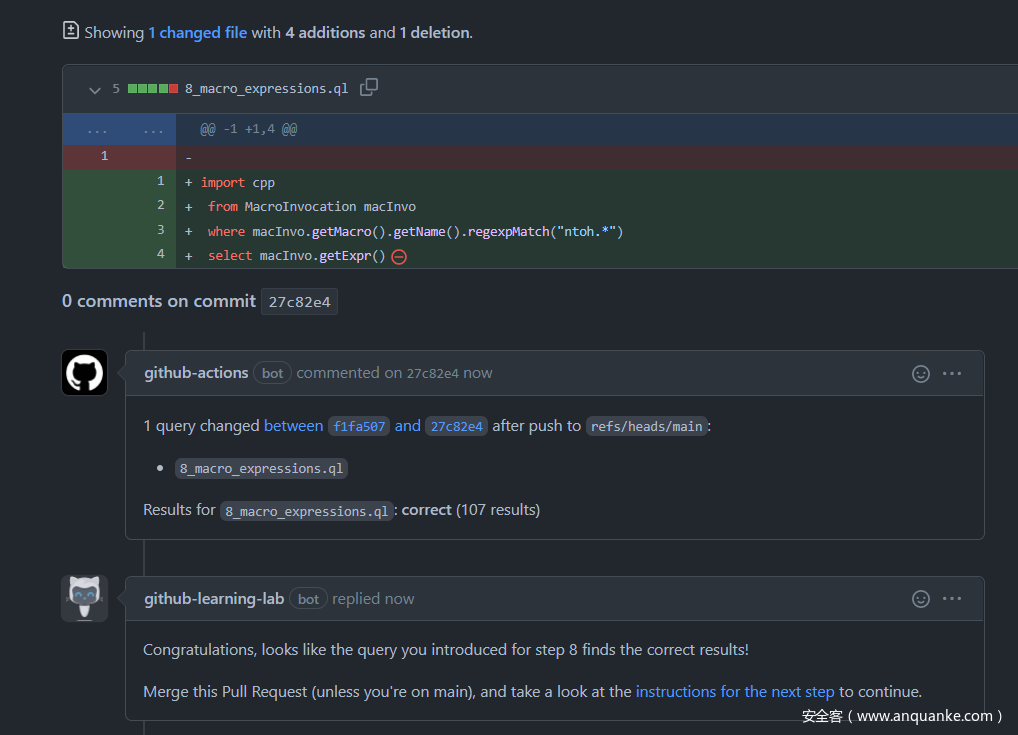Click the diffstat colored blocks indicator
Screen dimensions: 1018x735
[x=152, y=88]
